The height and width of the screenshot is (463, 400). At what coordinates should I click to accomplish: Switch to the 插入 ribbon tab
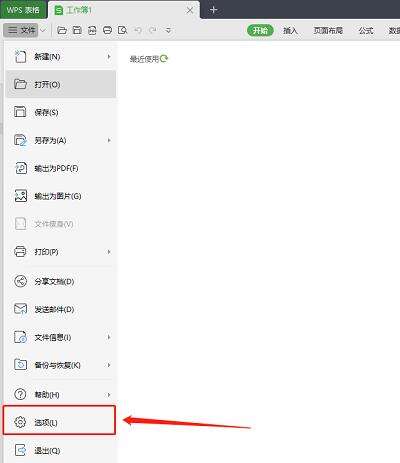coord(290,31)
